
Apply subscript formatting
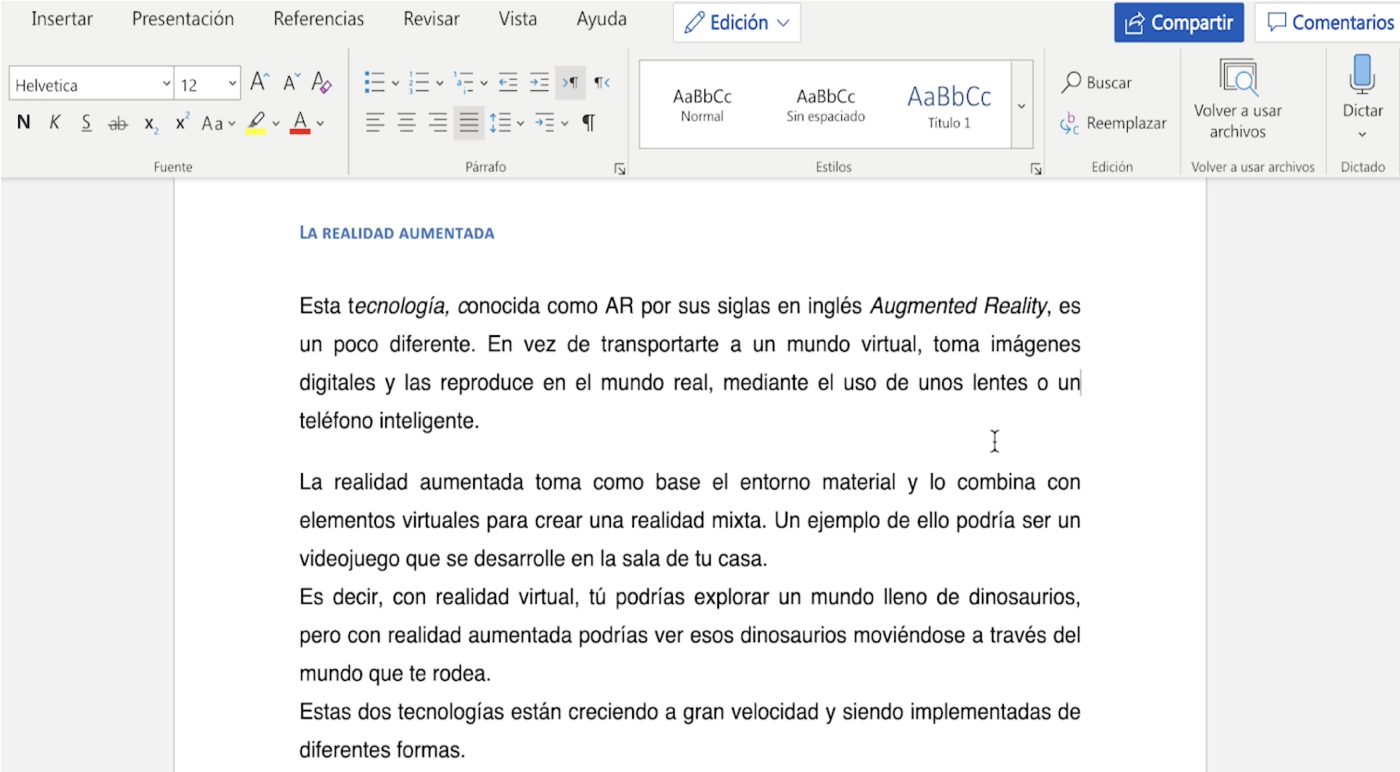150,123
